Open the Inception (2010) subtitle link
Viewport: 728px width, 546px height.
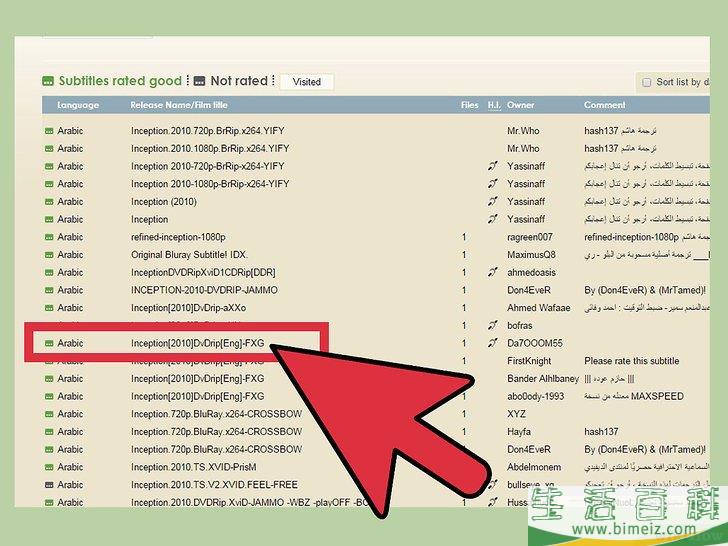(164, 202)
